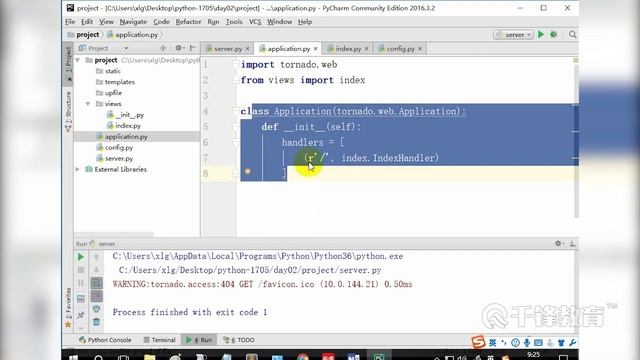Open config.py in the project tree
This screenshot has width=640, height=360.
click(x=115, y=147)
